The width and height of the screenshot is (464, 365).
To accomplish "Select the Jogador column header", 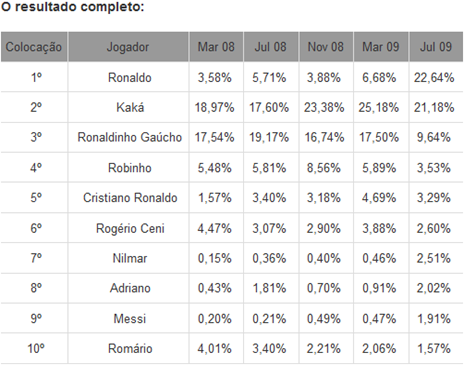I will pos(128,47).
